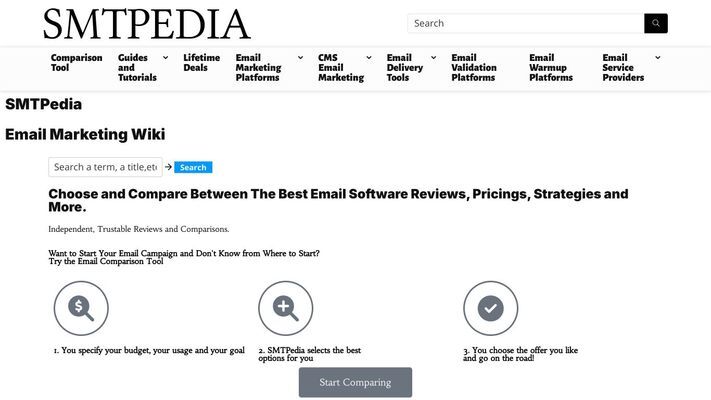Open Lifetime Deals menu item

click(x=202, y=63)
